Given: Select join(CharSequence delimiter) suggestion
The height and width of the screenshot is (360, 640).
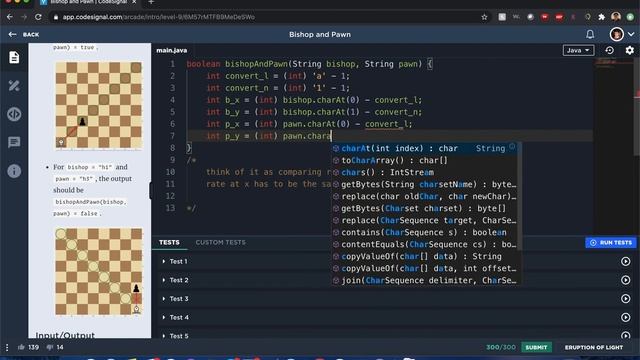Looking at the screenshot, I should point(424,280).
